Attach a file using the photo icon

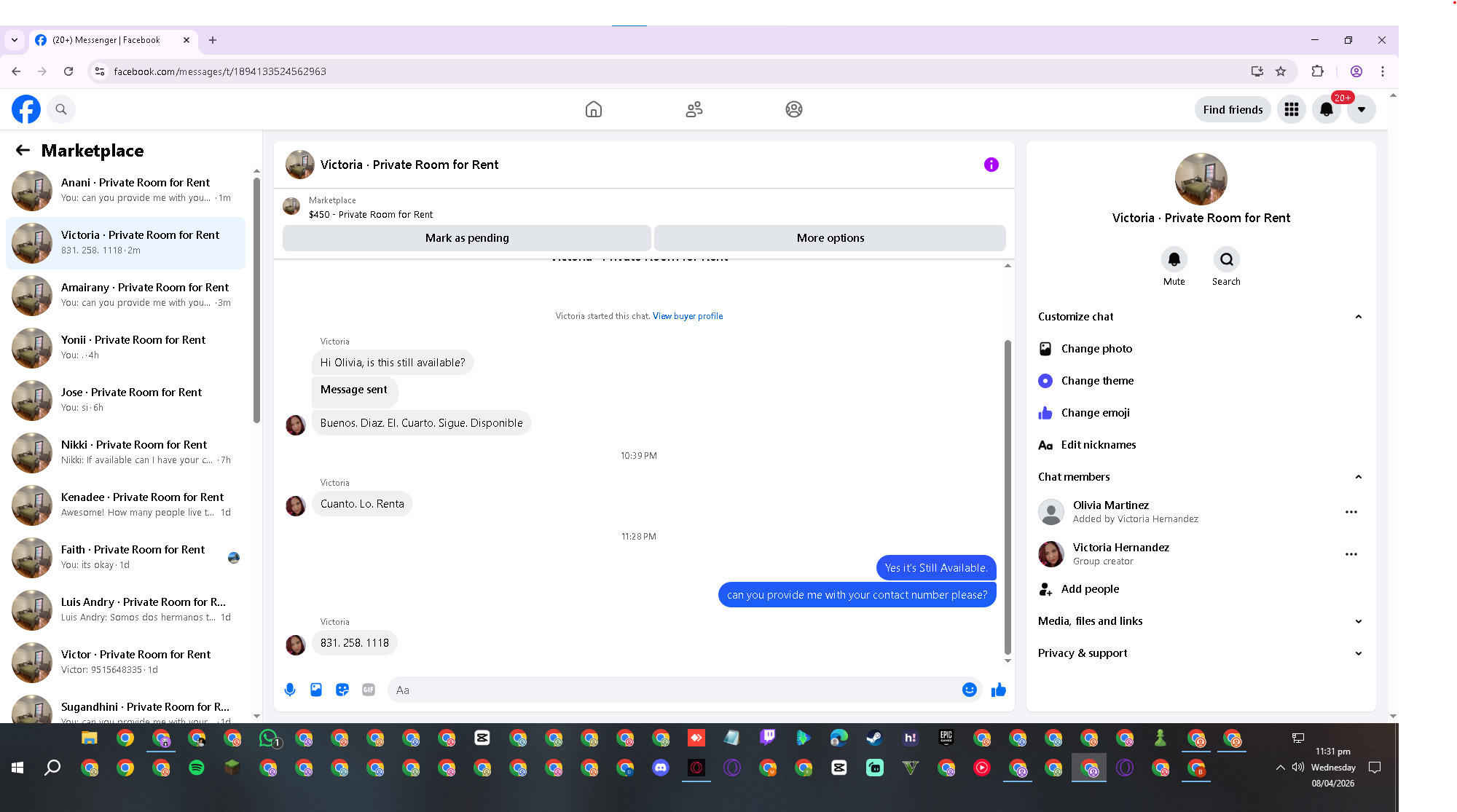[316, 690]
